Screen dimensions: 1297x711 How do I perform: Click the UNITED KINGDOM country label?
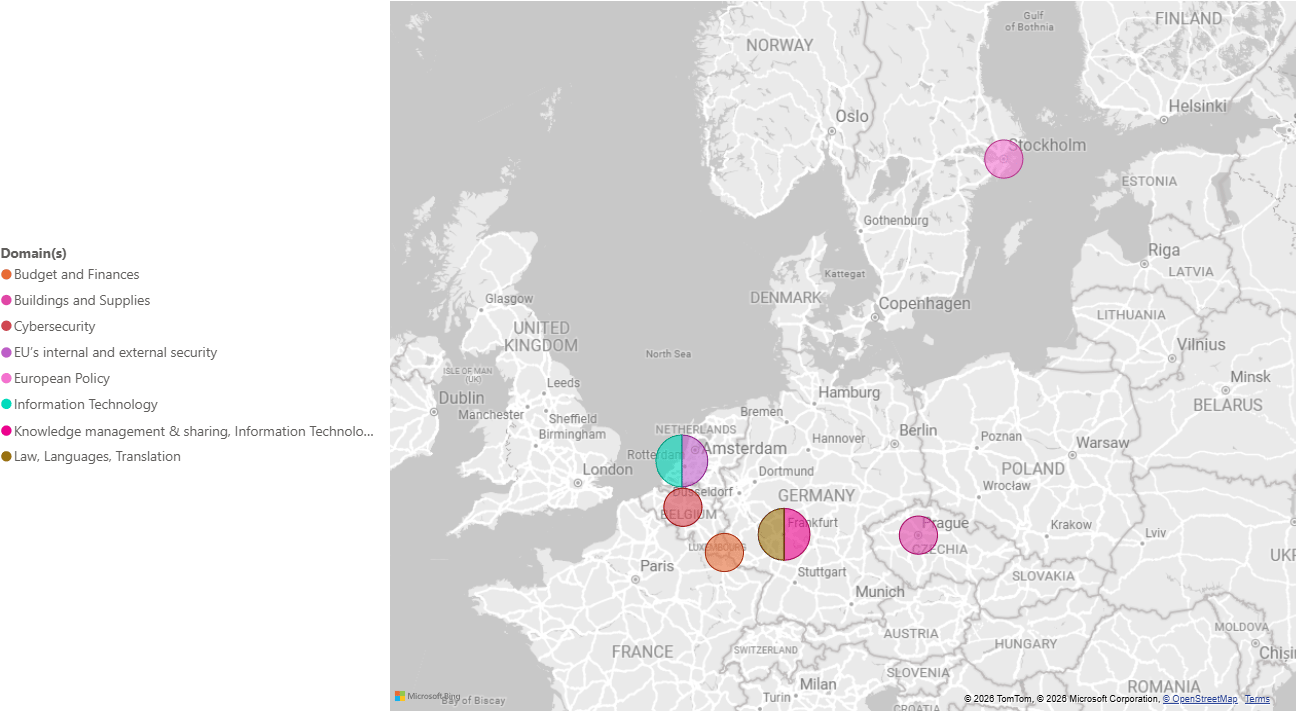(x=541, y=337)
